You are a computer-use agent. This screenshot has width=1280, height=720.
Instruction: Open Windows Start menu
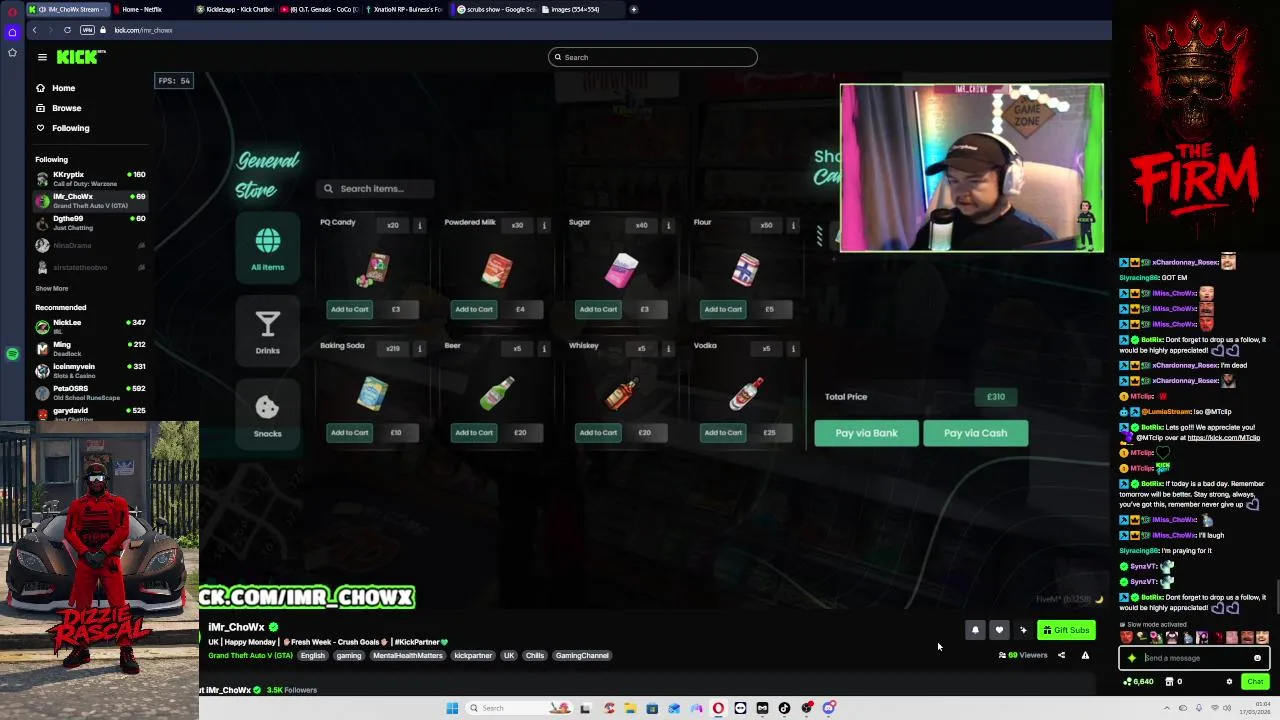pos(452,708)
